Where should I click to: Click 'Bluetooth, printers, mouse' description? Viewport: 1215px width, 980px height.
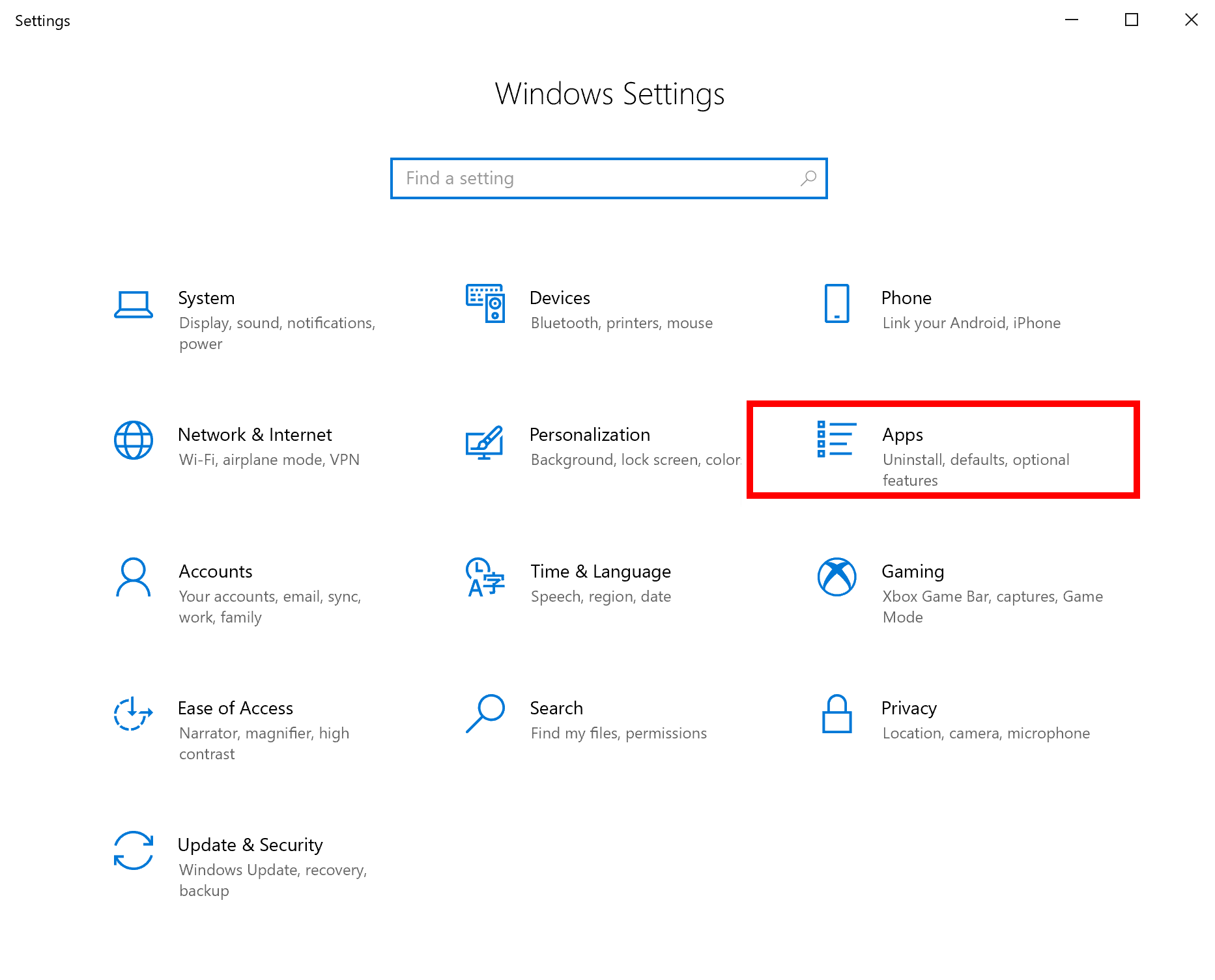click(622, 324)
